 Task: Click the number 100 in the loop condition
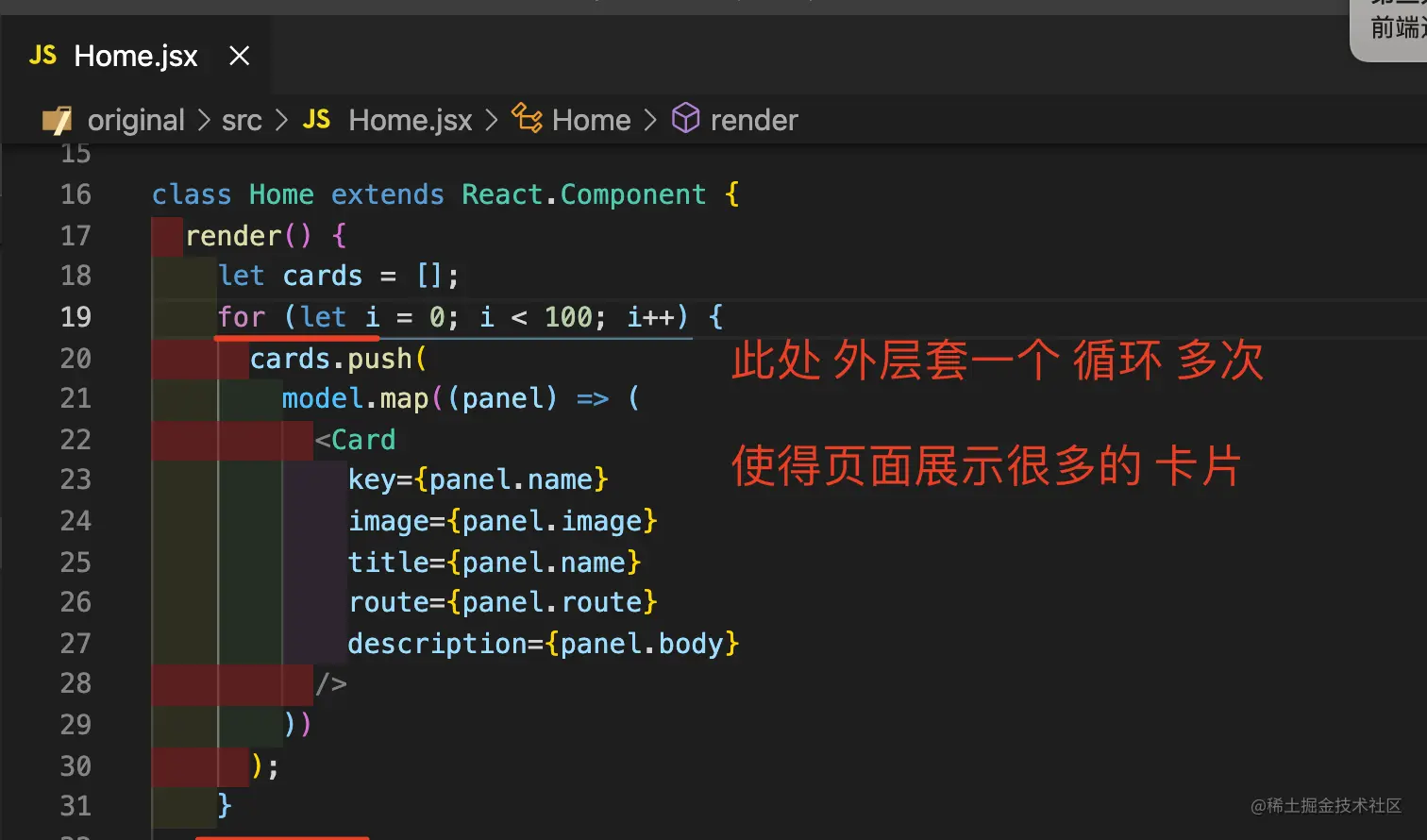[x=569, y=316]
